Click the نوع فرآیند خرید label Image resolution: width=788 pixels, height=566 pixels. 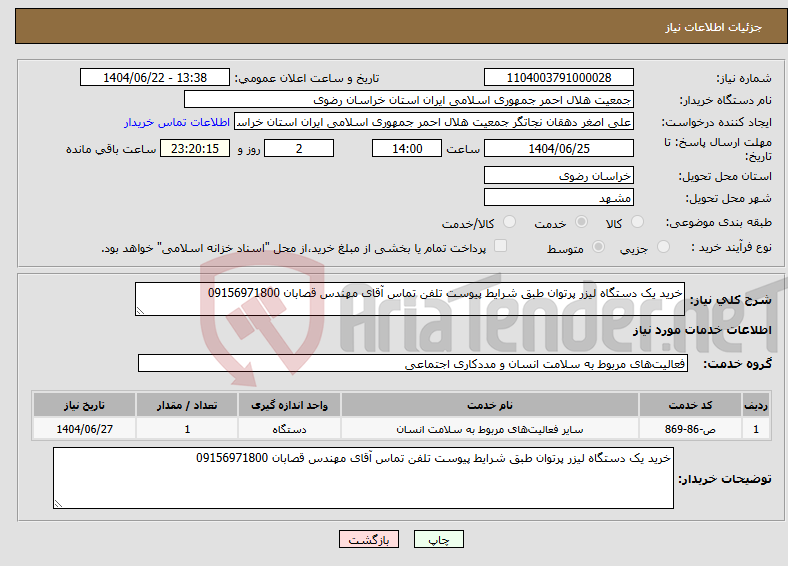point(731,247)
